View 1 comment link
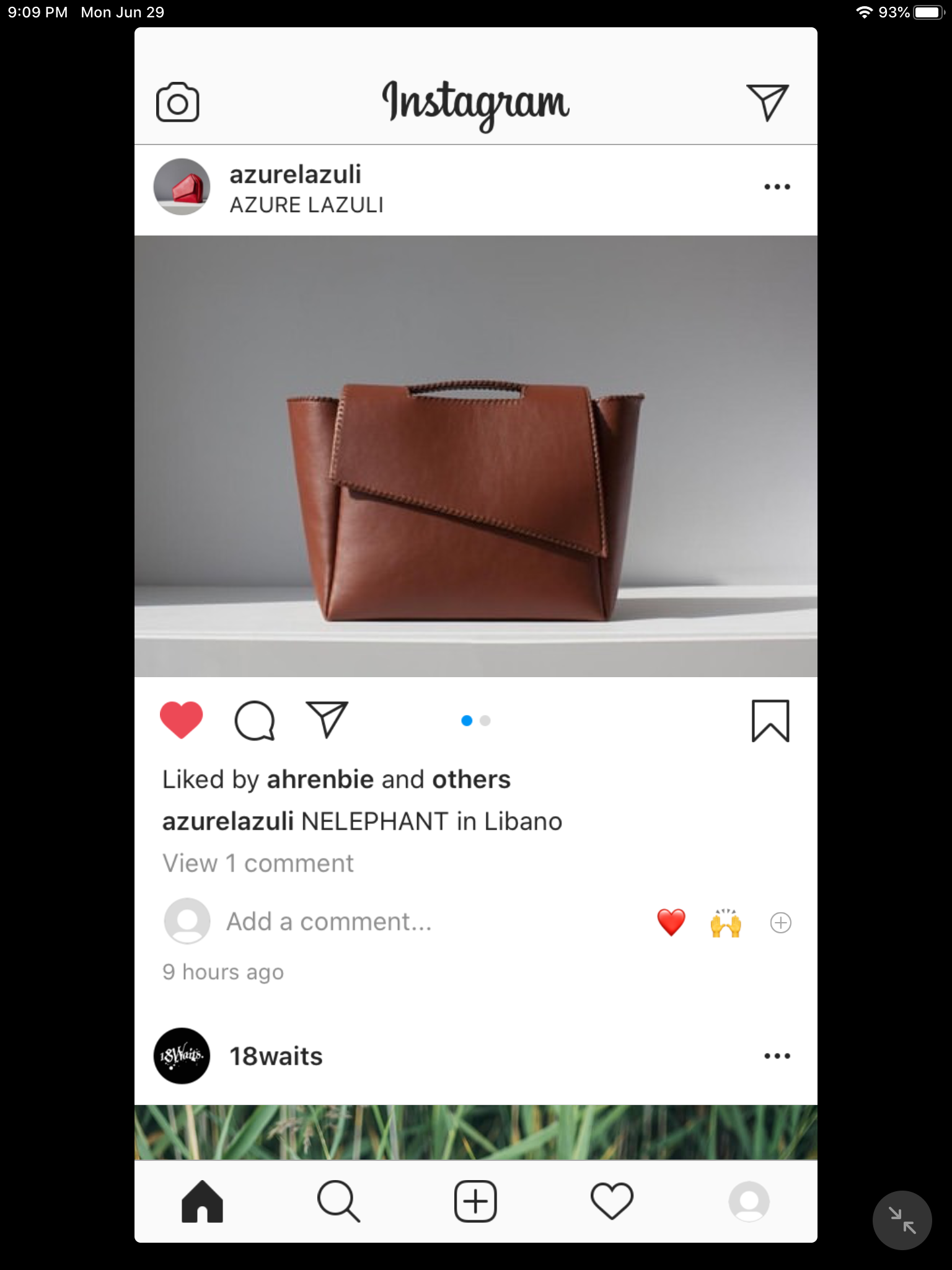 click(x=258, y=863)
